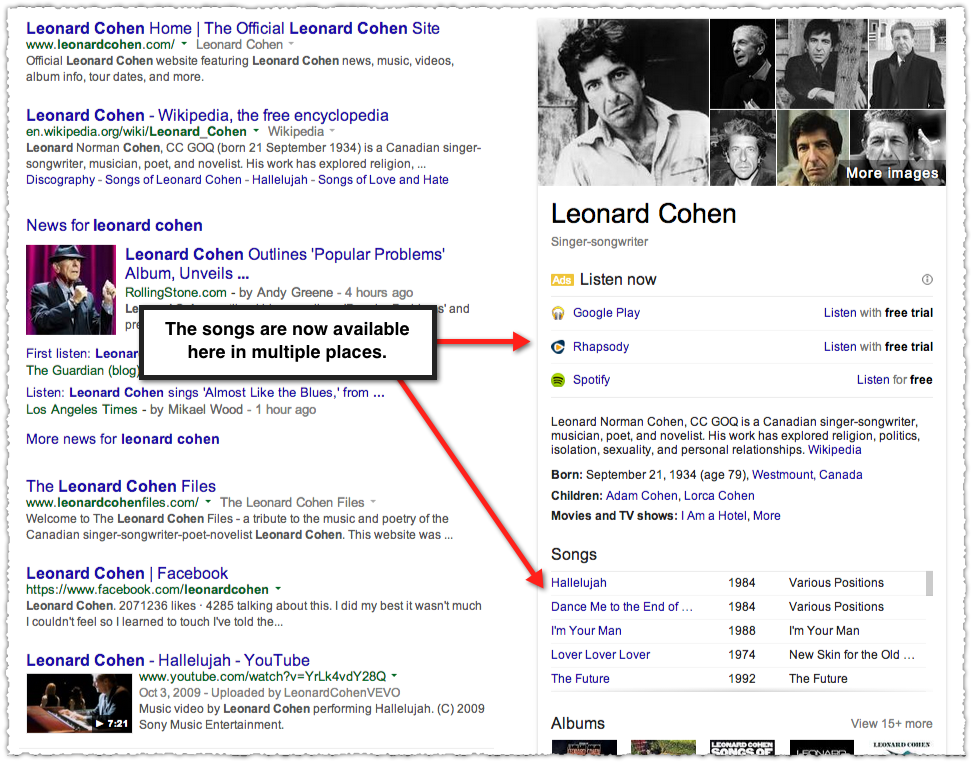Expand gray arrow after 'Wikipedia' publisher label
This screenshot has height=762, width=972.
(332, 131)
